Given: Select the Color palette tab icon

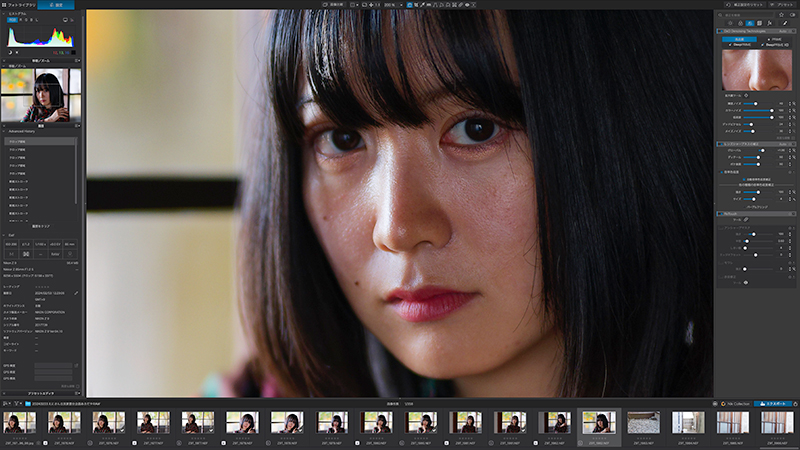Looking at the screenshot, I should coord(740,23).
